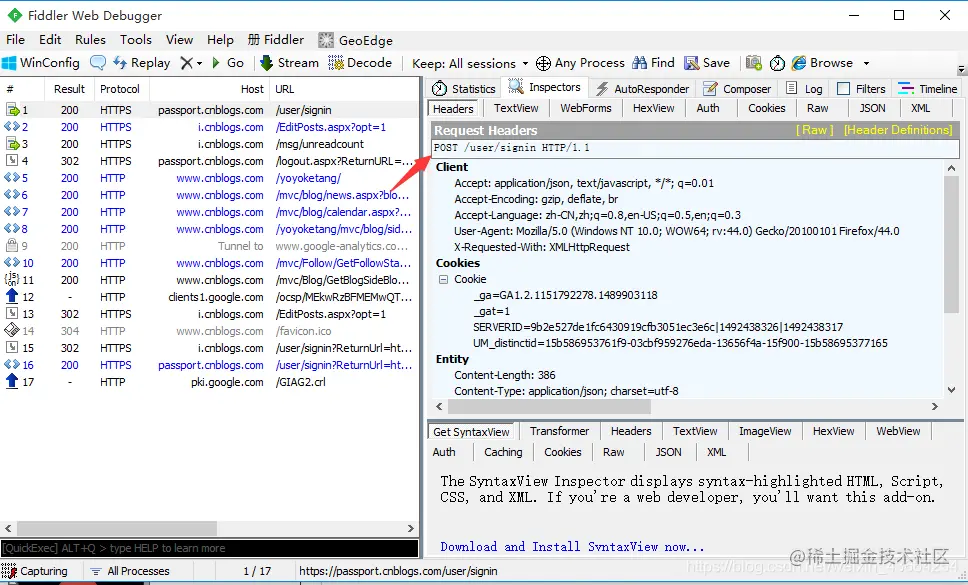Open Keep: All sessions dropdown
The image size is (968, 585).
(x=470, y=63)
